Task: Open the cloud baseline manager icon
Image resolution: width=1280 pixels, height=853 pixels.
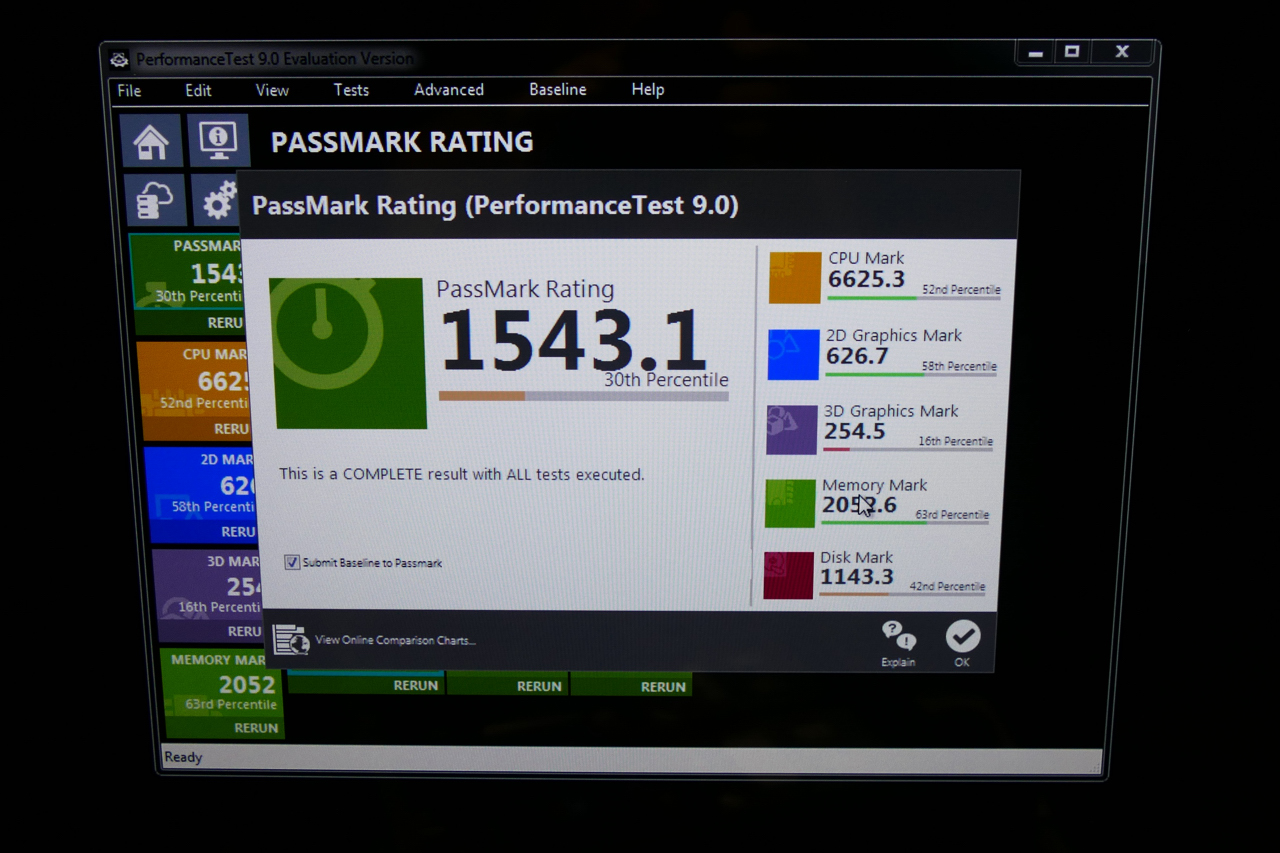Action: tap(156, 199)
